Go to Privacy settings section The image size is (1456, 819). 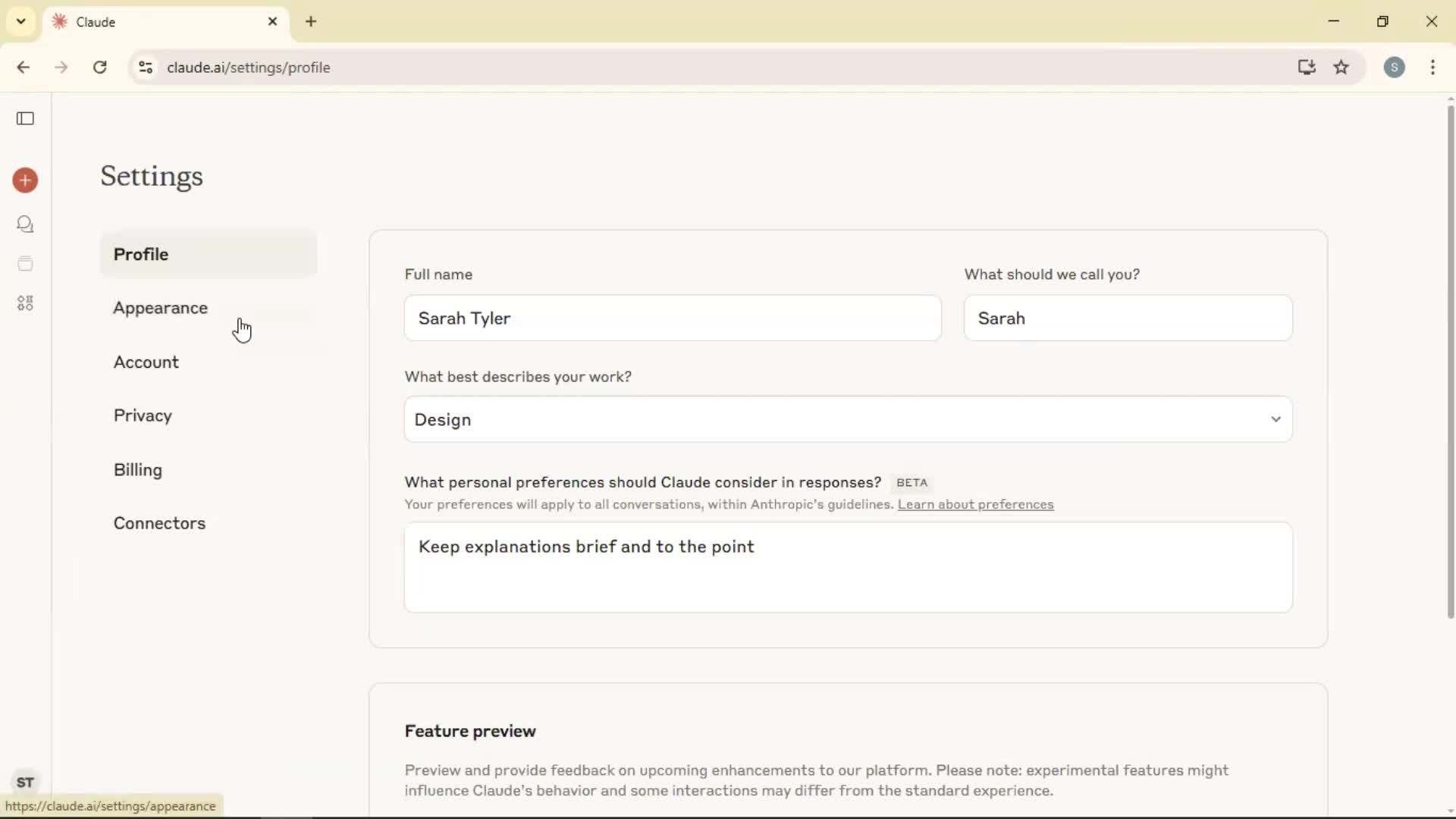(143, 416)
